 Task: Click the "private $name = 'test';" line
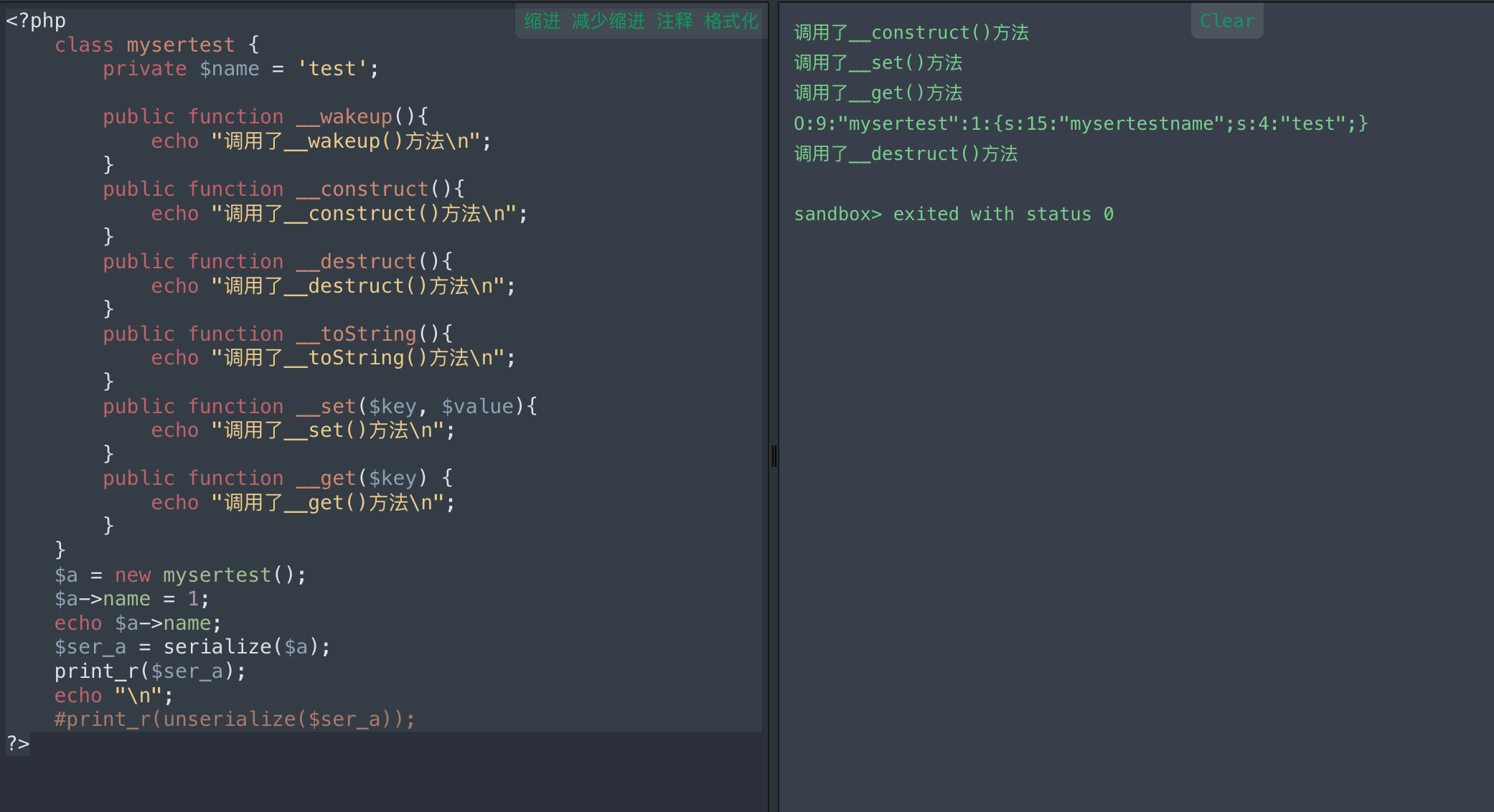pyautogui.click(x=241, y=69)
